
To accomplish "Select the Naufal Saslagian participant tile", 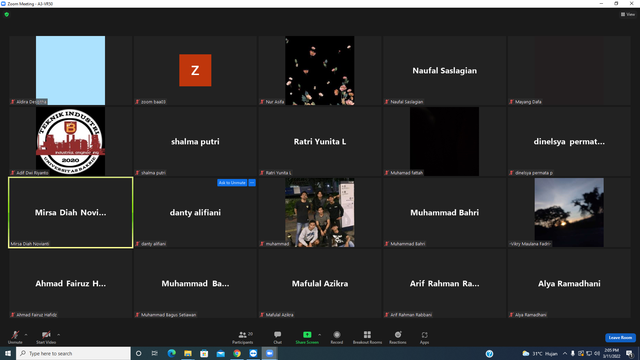I will tap(444, 70).
